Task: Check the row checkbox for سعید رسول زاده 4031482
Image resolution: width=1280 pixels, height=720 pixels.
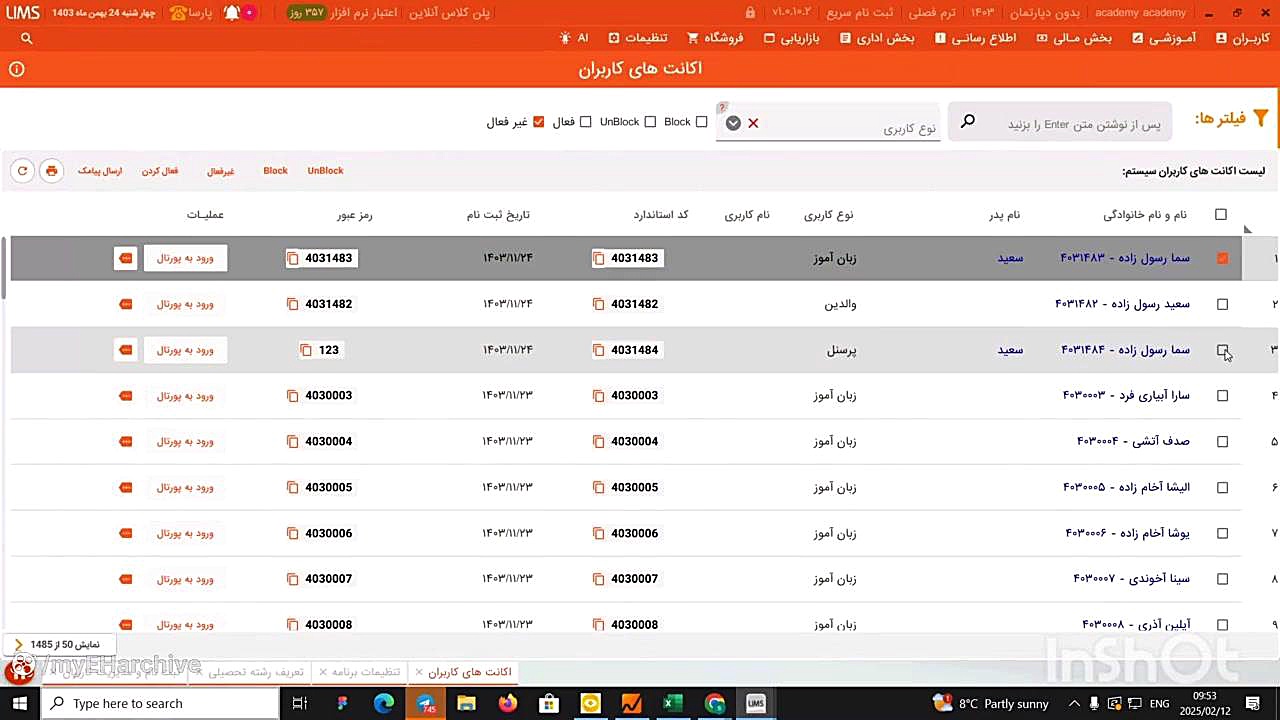Action: (1222, 304)
